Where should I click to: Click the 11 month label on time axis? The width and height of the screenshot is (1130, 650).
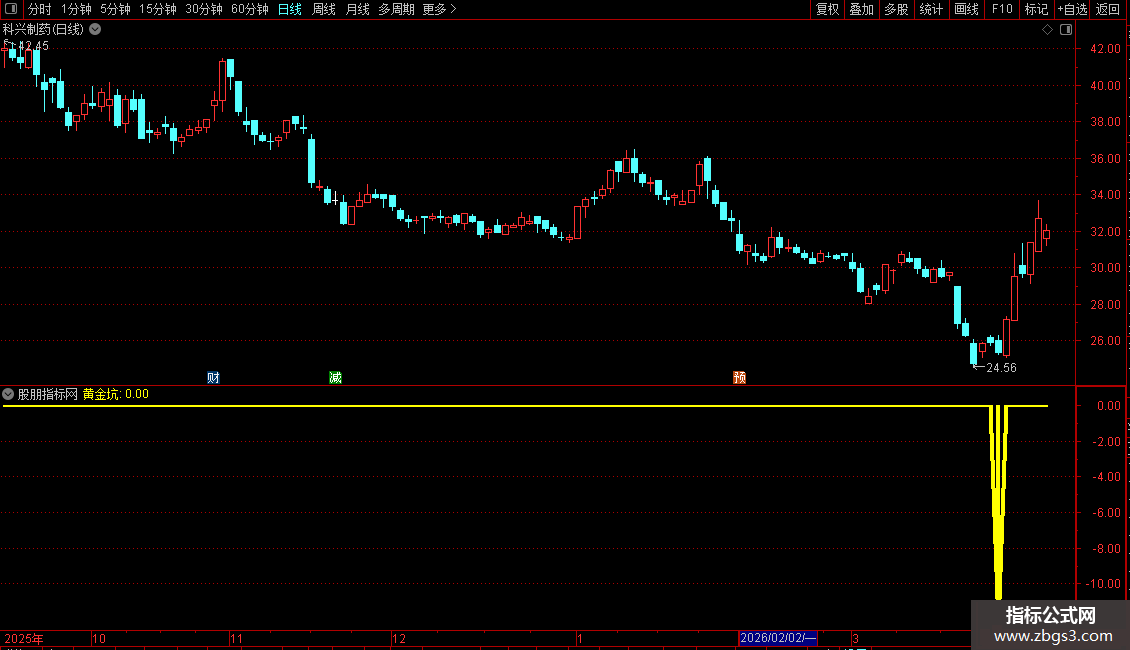[x=236, y=638]
